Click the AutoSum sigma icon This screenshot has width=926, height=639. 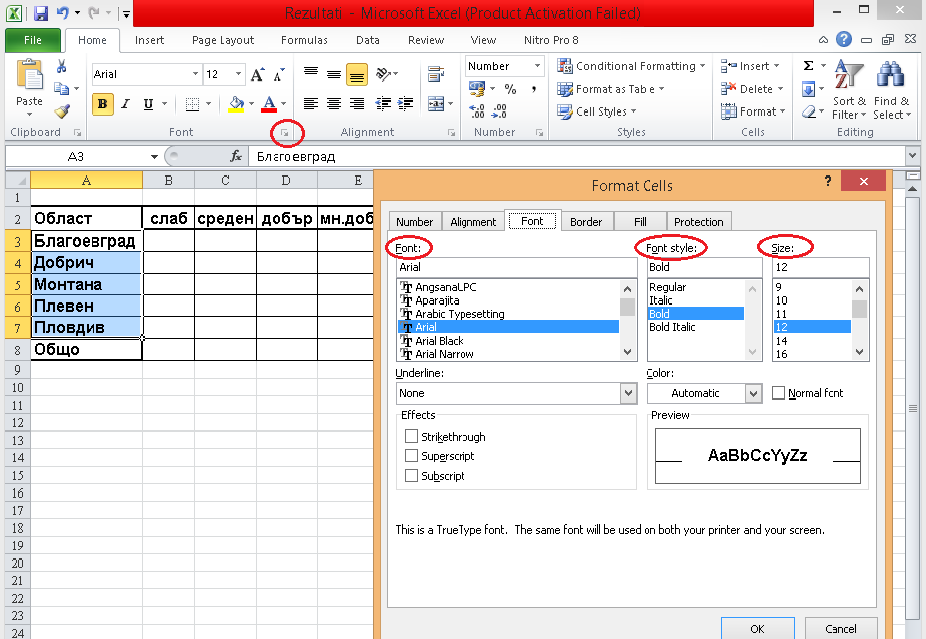[808, 66]
